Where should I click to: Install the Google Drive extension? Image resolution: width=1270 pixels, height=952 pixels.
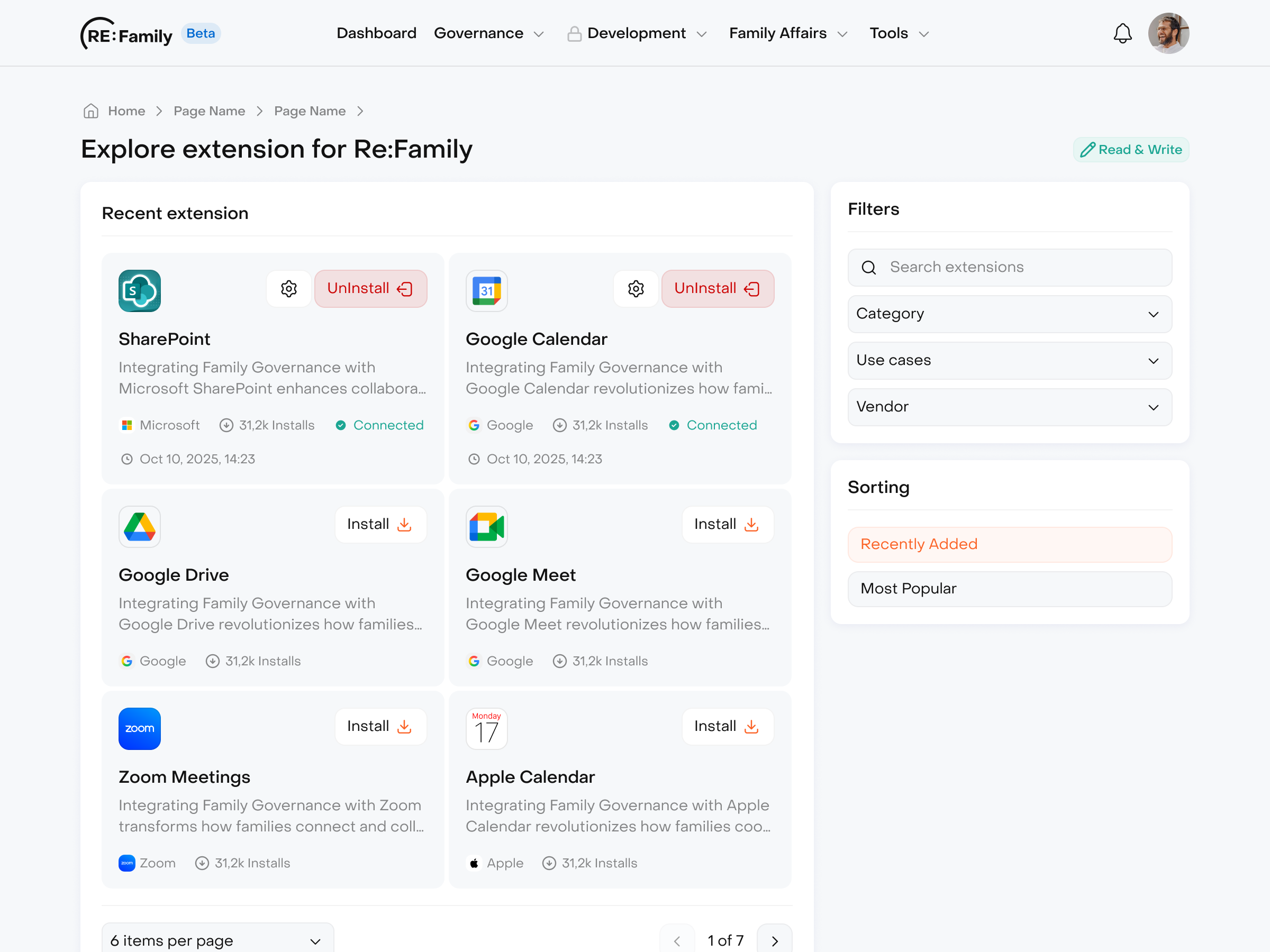point(380,524)
